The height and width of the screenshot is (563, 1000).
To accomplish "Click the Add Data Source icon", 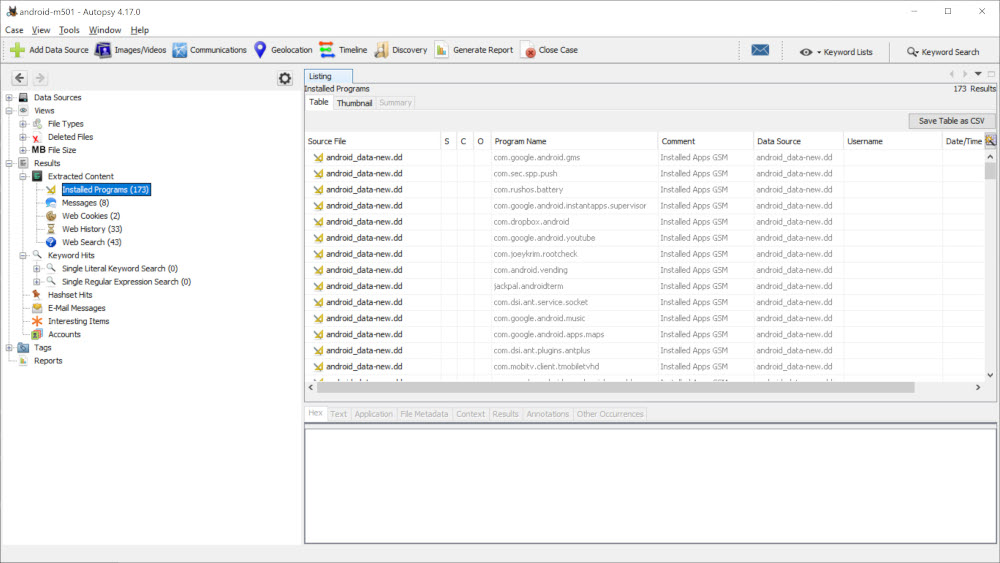I will pos(18,50).
